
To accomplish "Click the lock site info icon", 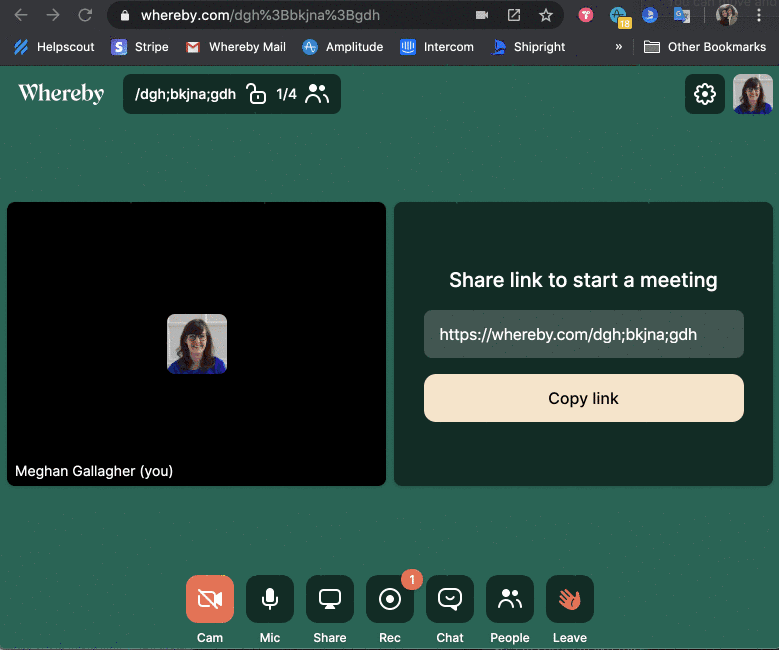I will point(125,15).
